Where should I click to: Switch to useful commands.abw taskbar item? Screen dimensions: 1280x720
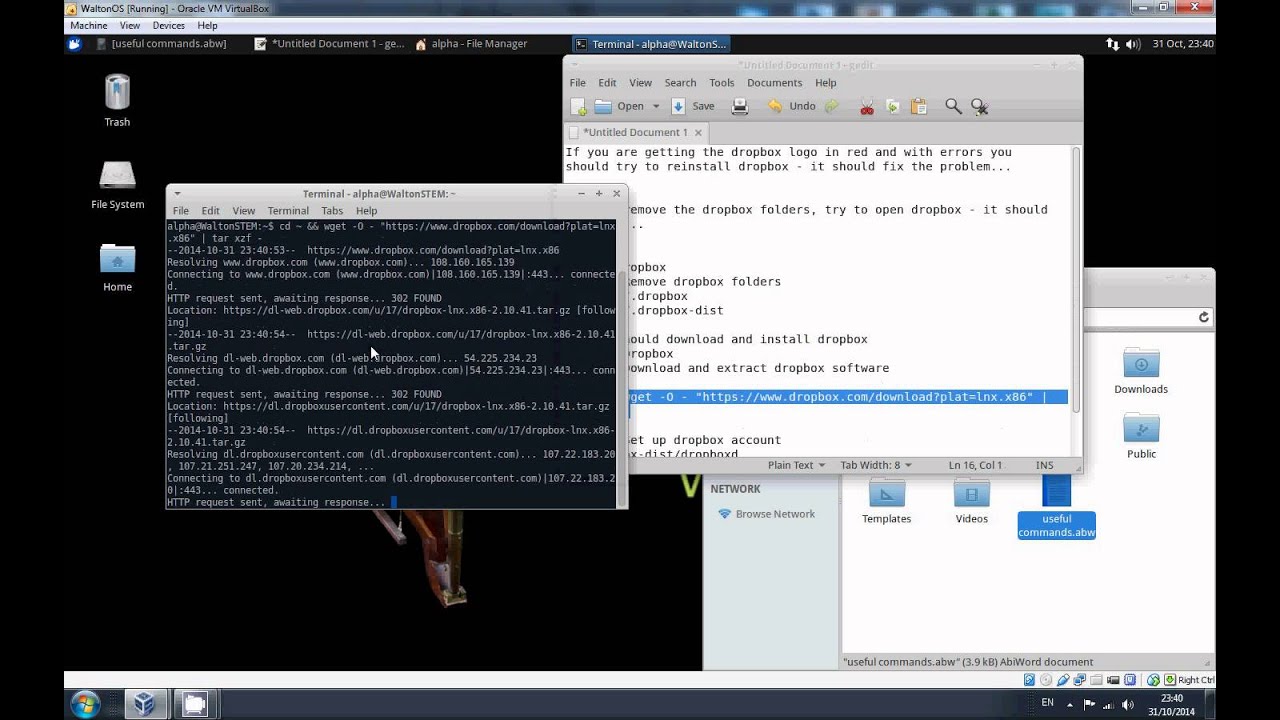[x=161, y=44]
